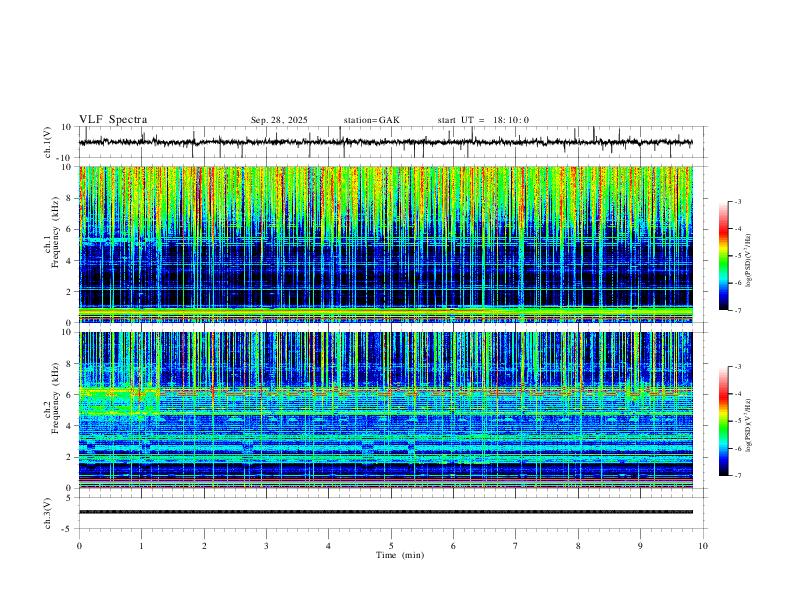Click time axis tick label "10"
This screenshot has height=612, width=792.
[x=703, y=546]
